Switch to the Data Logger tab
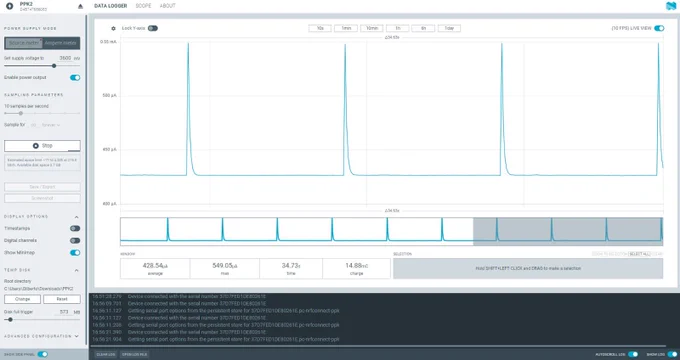Image resolution: width=680 pixels, height=360 pixels. point(111,6)
